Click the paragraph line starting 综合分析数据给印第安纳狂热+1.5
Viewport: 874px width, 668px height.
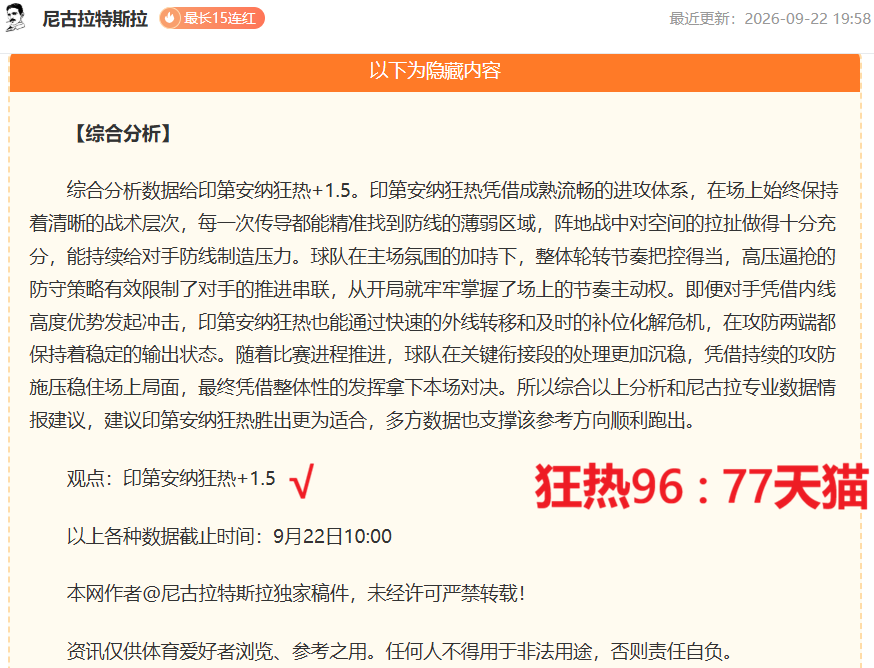pos(452,190)
